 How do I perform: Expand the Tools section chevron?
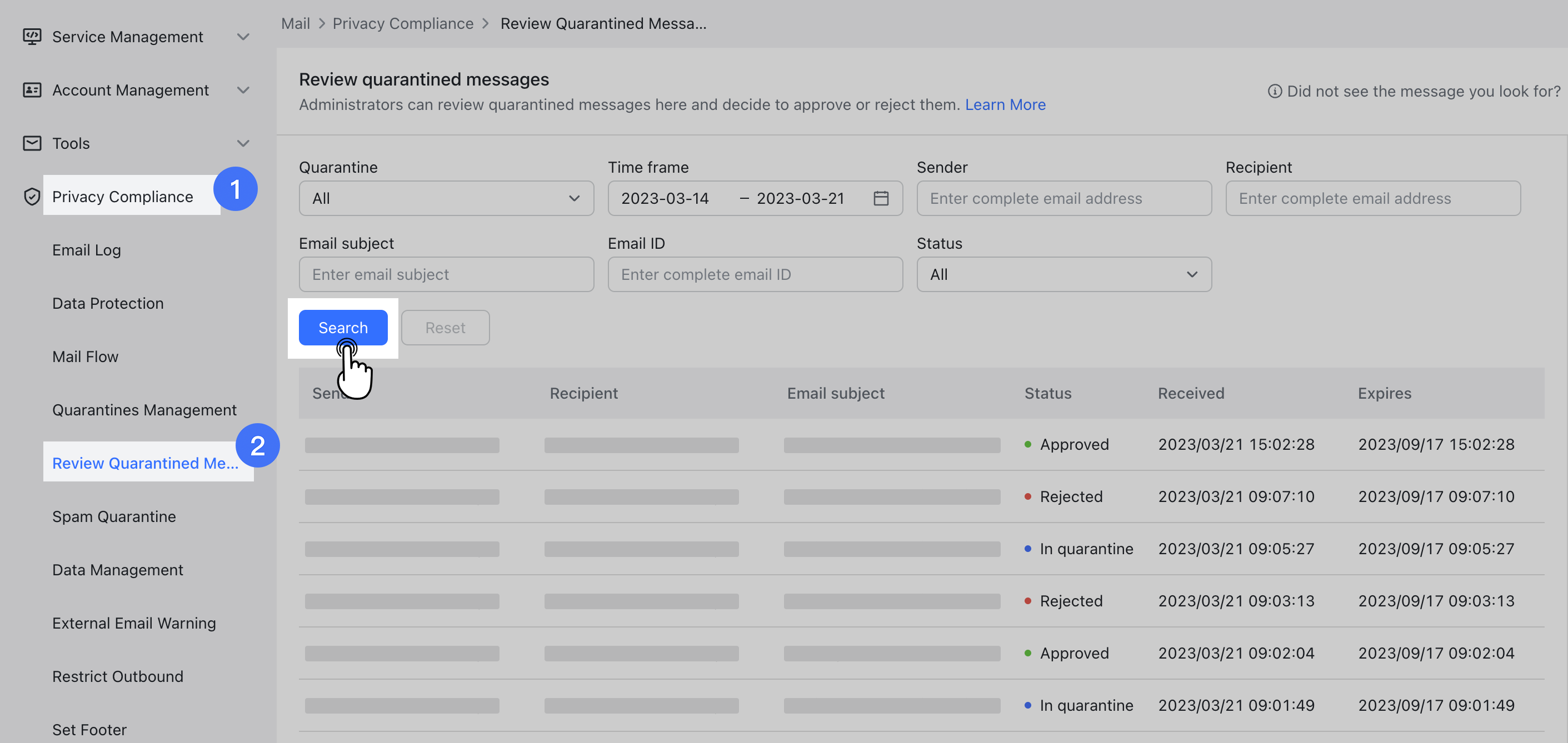(x=243, y=143)
